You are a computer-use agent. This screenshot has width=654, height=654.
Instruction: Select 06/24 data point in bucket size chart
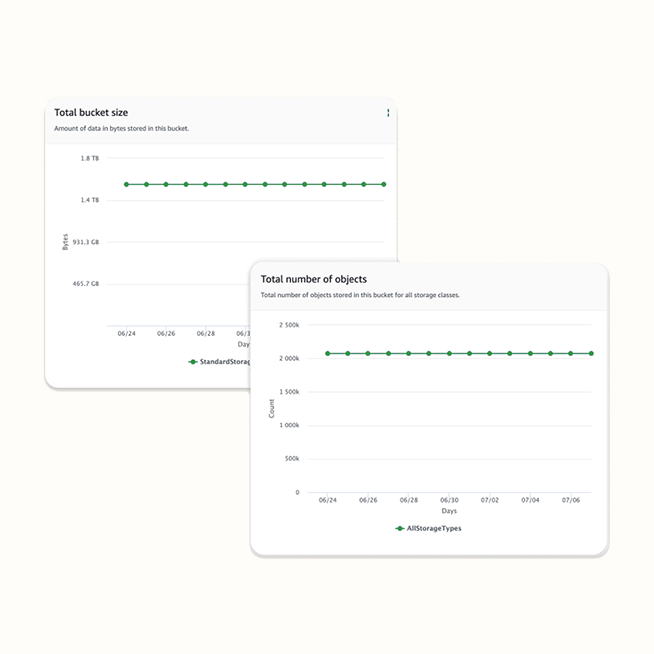point(126,184)
